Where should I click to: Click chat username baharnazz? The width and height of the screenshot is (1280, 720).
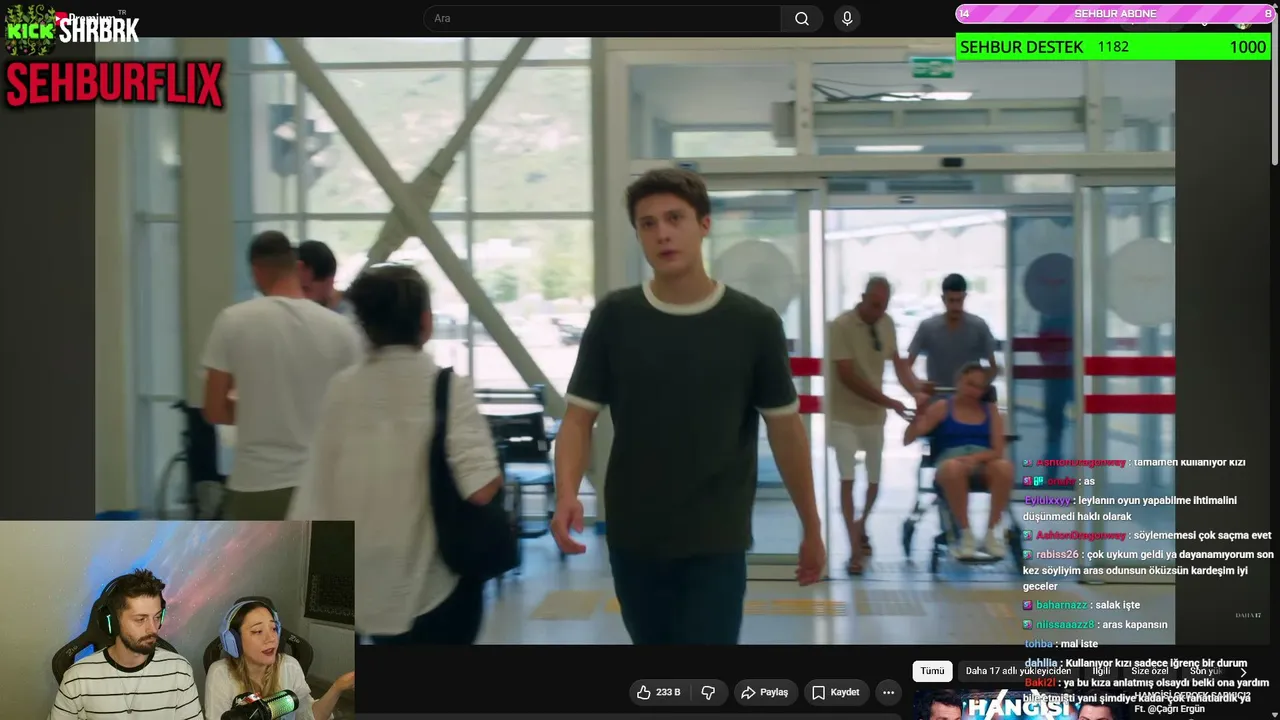[x=1061, y=605]
